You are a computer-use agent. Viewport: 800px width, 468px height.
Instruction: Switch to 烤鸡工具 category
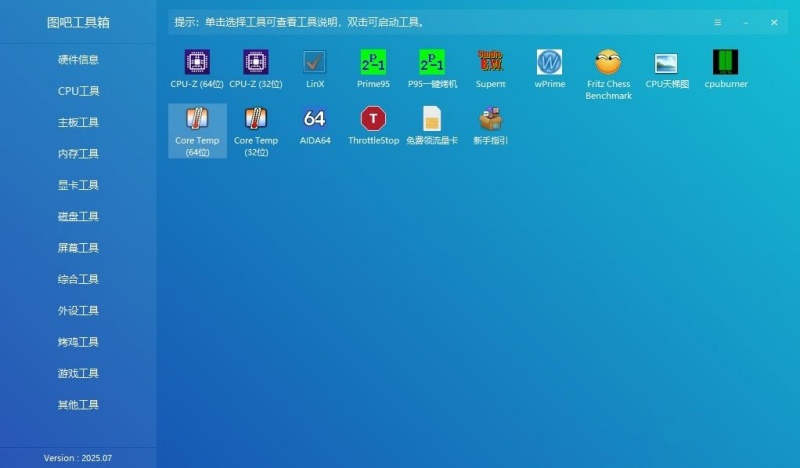click(78, 342)
